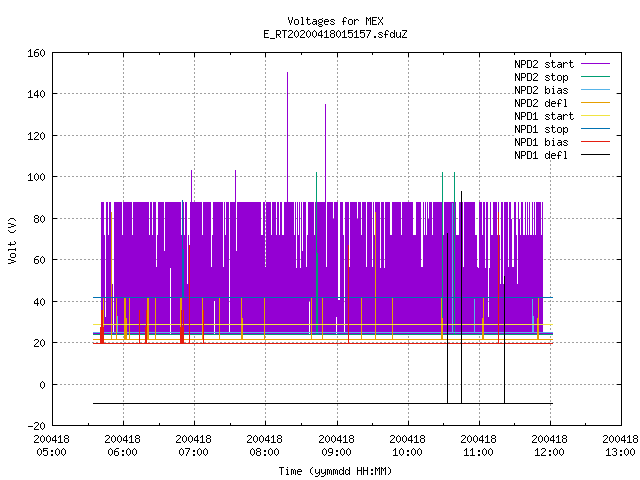Click the x-axis label 'Time (yymmdd HH:MM)'
The image size is (640, 480).
click(335, 471)
